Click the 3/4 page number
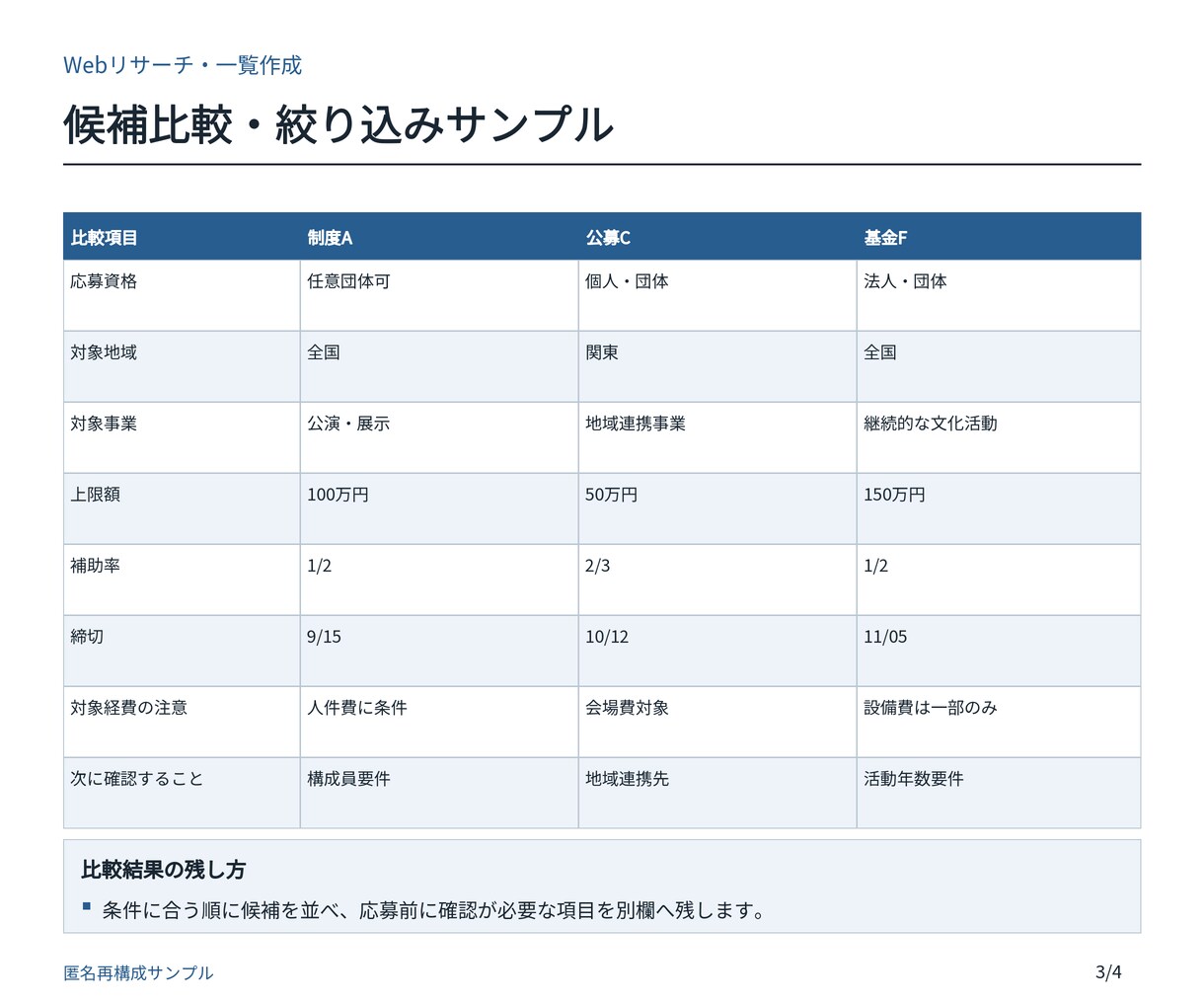The image size is (1204, 1003). [x=1108, y=972]
